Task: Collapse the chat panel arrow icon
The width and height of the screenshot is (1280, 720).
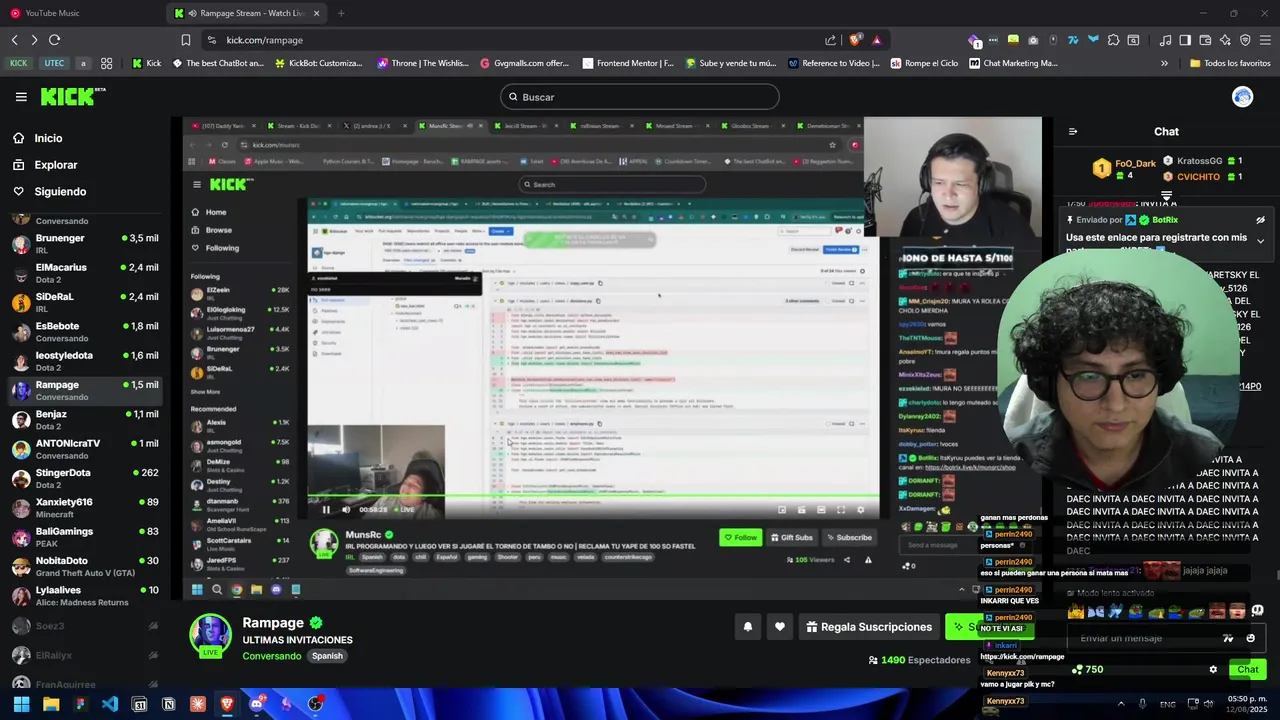Action: 1073,132
